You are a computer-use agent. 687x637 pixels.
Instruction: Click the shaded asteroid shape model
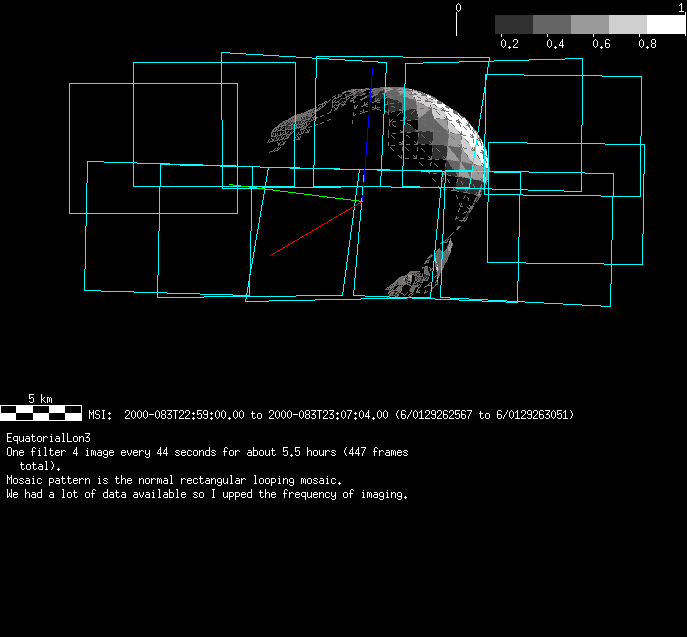click(x=440, y=130)
